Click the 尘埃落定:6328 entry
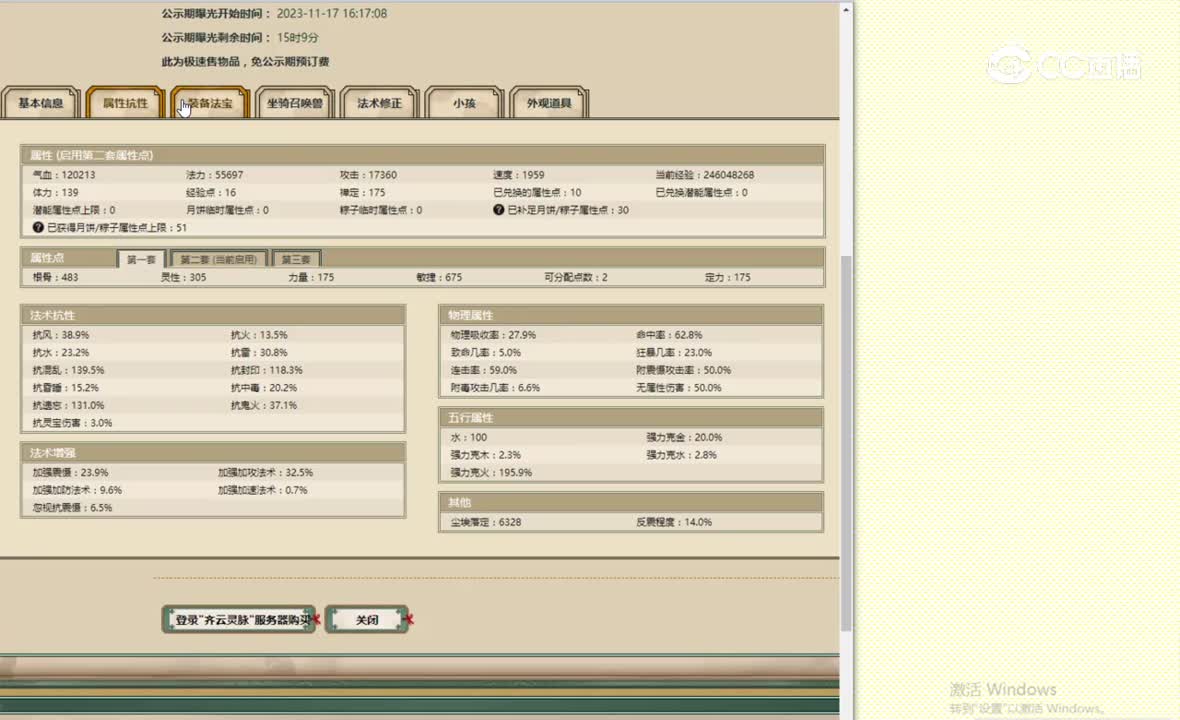 coord(485,522)
